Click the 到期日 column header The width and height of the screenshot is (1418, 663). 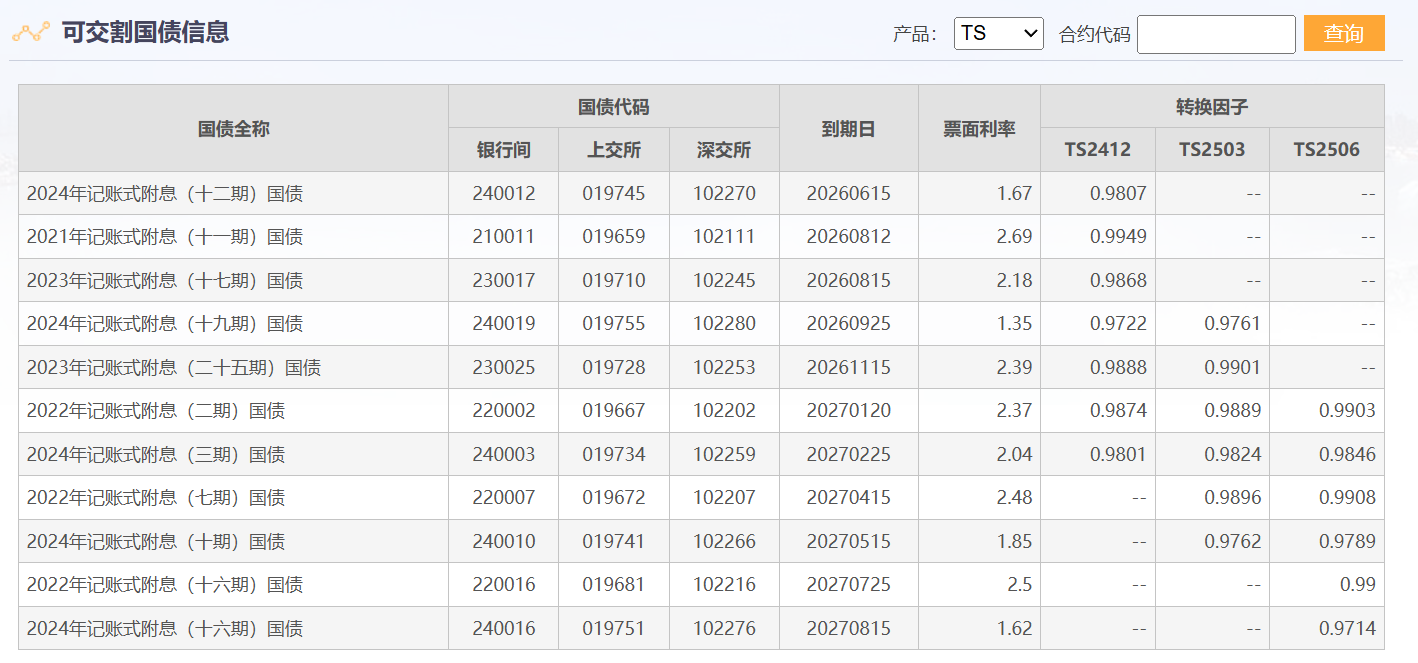click(848, 128)
